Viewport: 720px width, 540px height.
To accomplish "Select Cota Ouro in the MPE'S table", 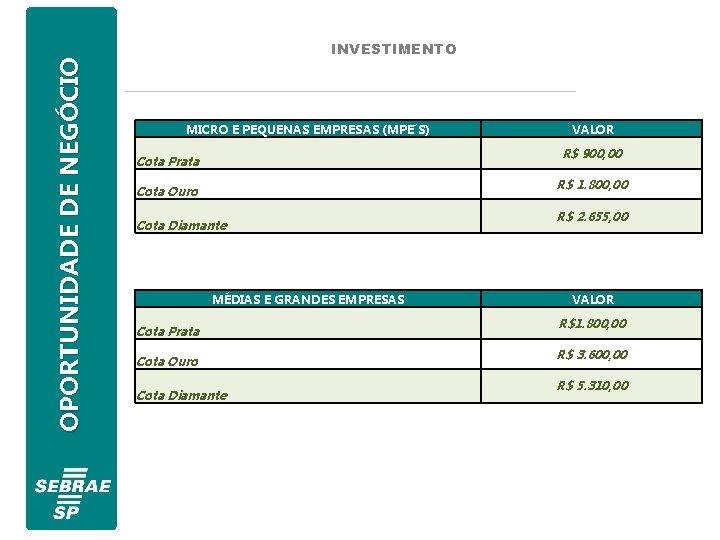I will click(x=167, y=191).
